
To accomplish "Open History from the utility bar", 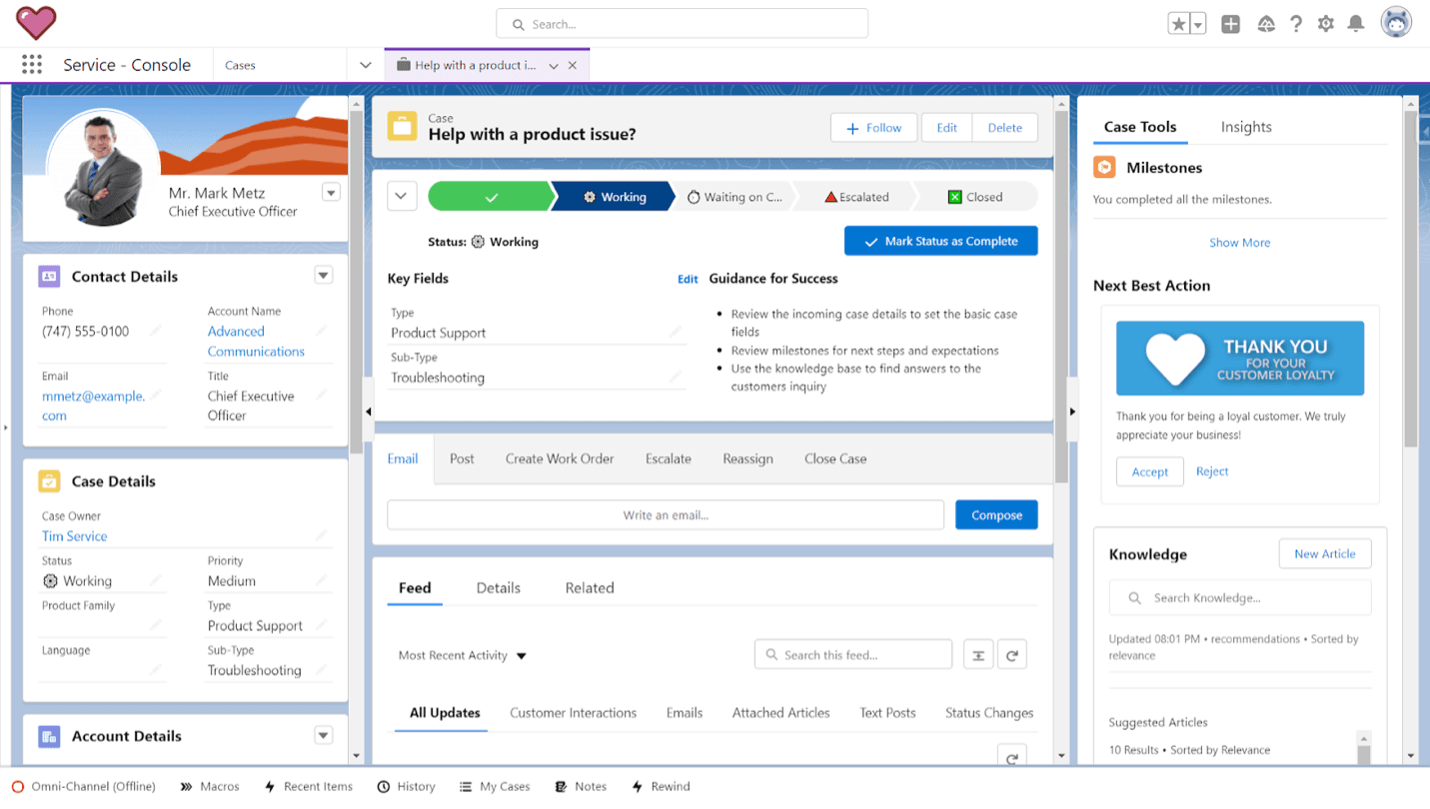I will click(x=406, y=786).
